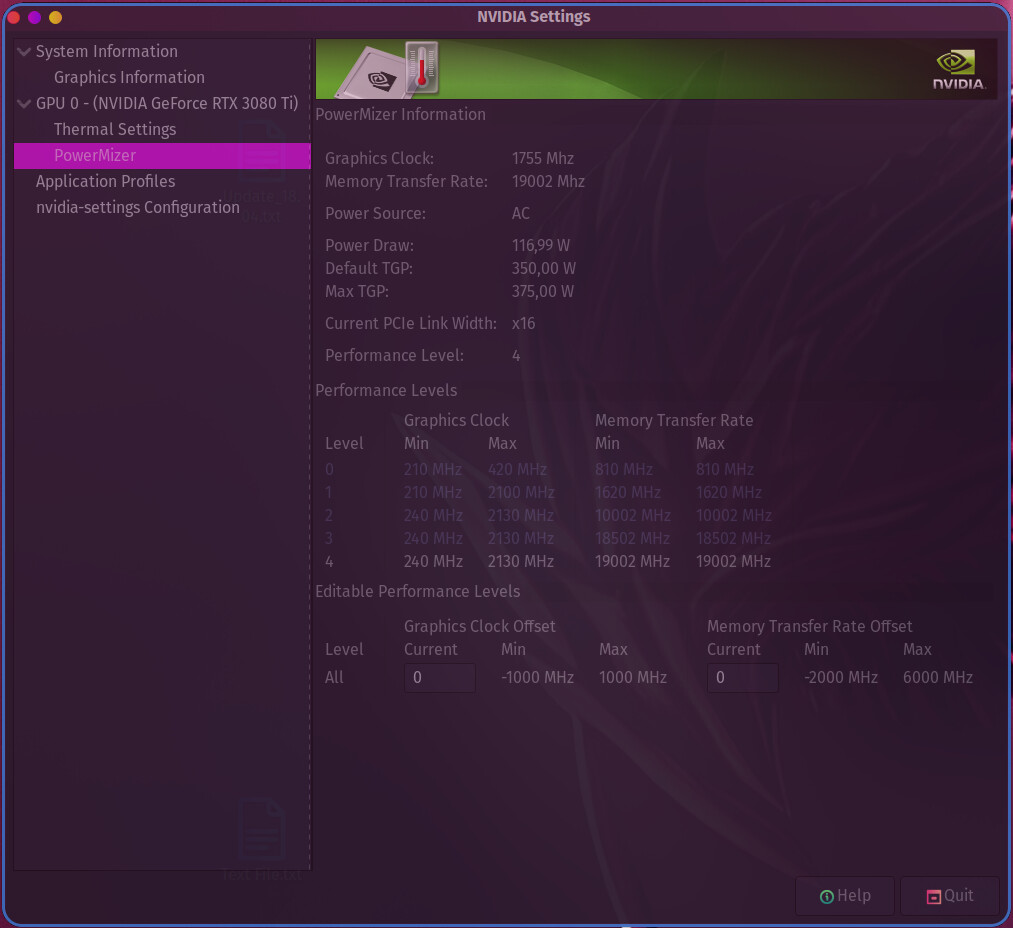Click the NVIDIA Settings window title
Screen dimensions: 1013x928
click(534, 17)
